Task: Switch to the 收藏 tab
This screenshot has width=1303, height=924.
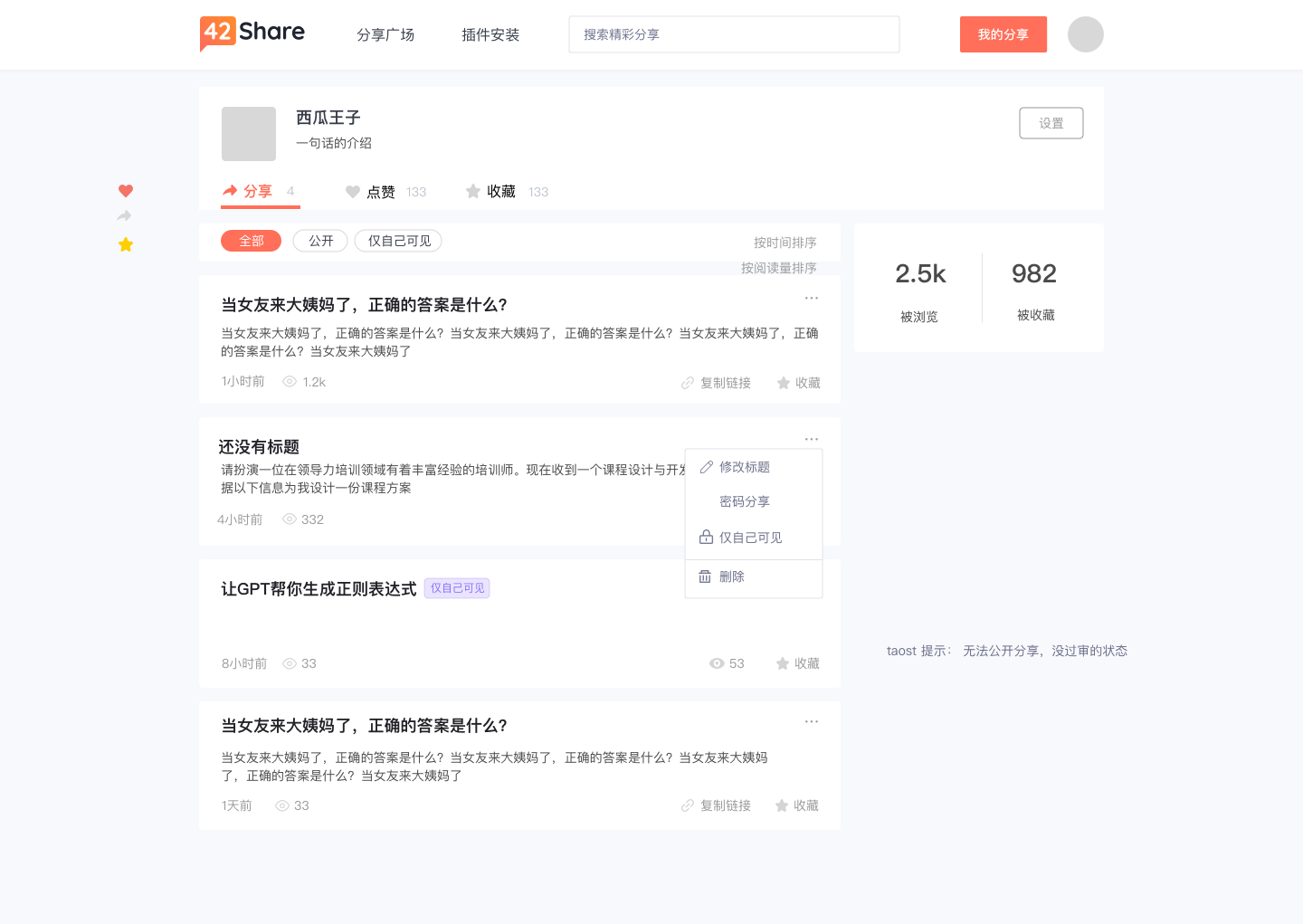Action: (x=507, y=192)
